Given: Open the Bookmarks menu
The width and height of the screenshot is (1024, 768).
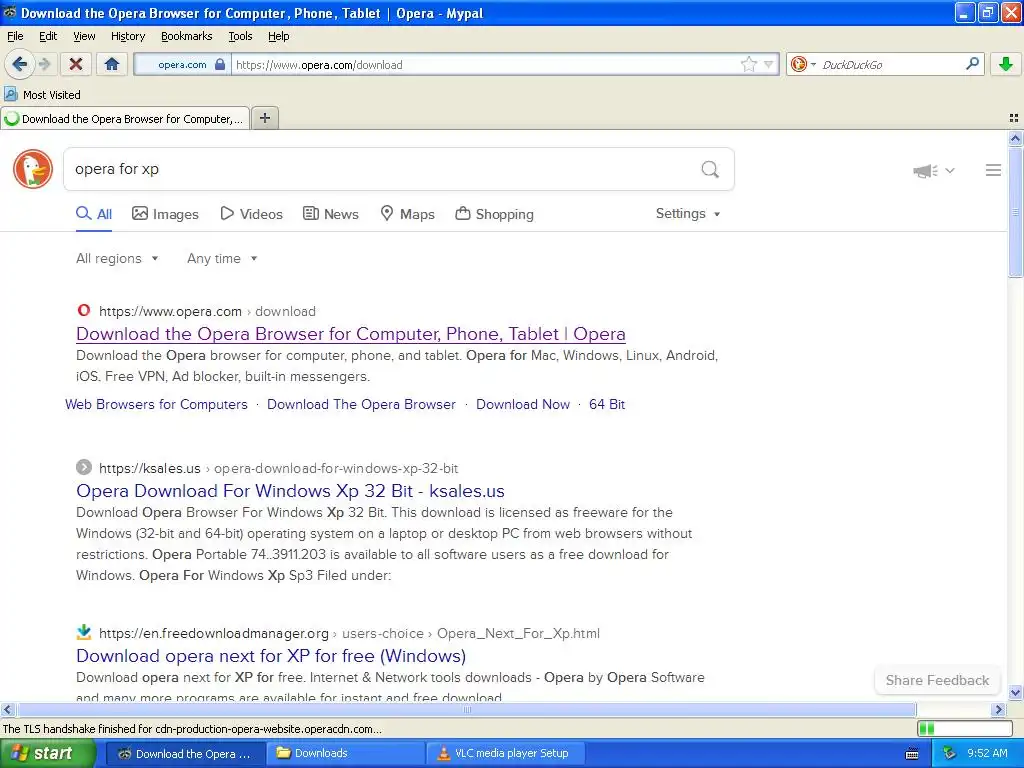Looking at the screenshot, I should 186,36.
